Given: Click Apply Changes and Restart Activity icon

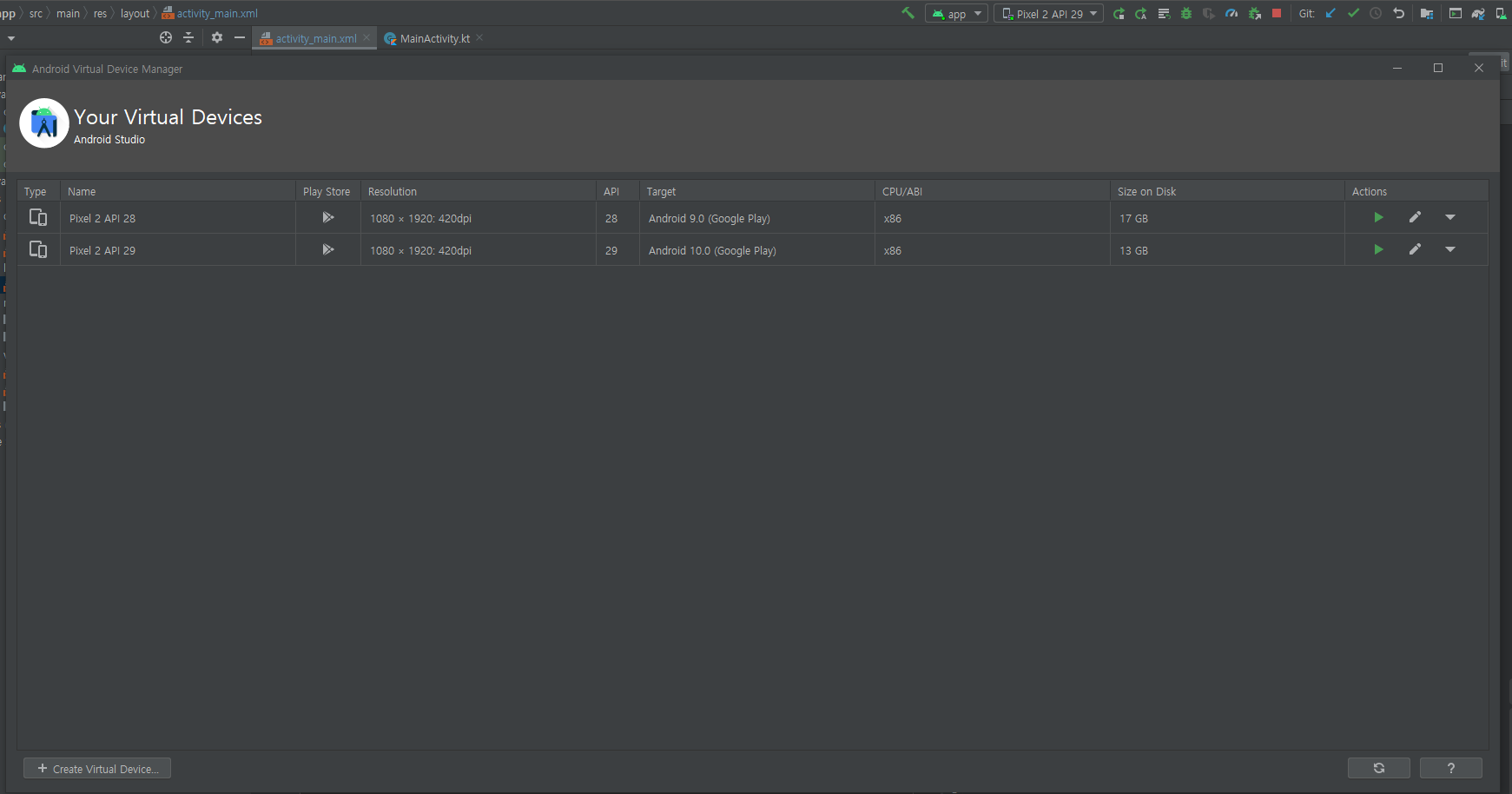Looking at the screenshot, I should click(x=1141, y=13).
